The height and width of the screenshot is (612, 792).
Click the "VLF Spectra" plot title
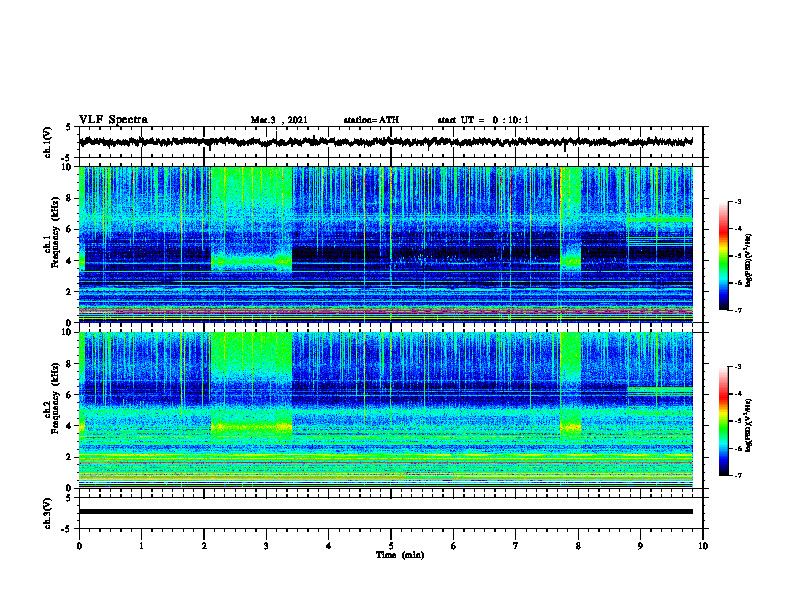(113, 120)
